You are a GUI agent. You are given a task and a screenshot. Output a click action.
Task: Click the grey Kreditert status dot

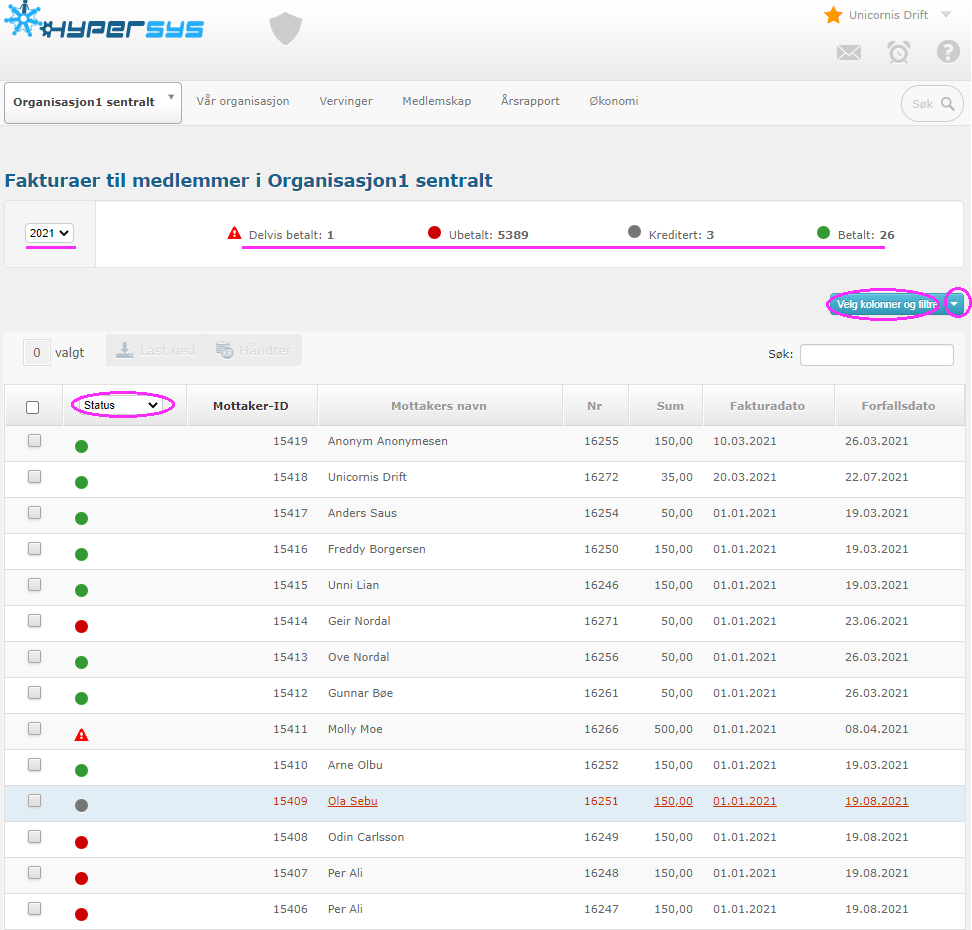(x=634, y=232)
